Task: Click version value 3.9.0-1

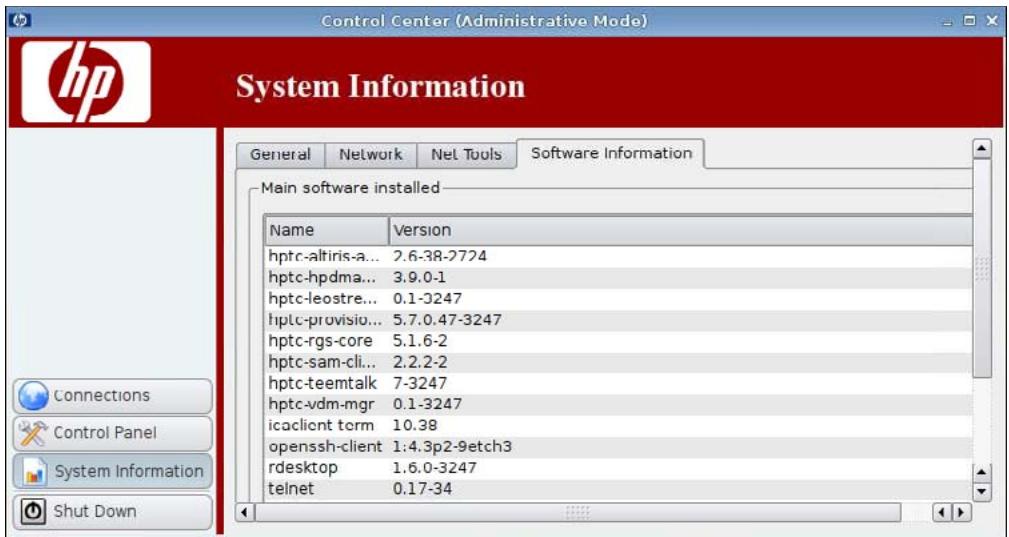Action: [419, 278]
